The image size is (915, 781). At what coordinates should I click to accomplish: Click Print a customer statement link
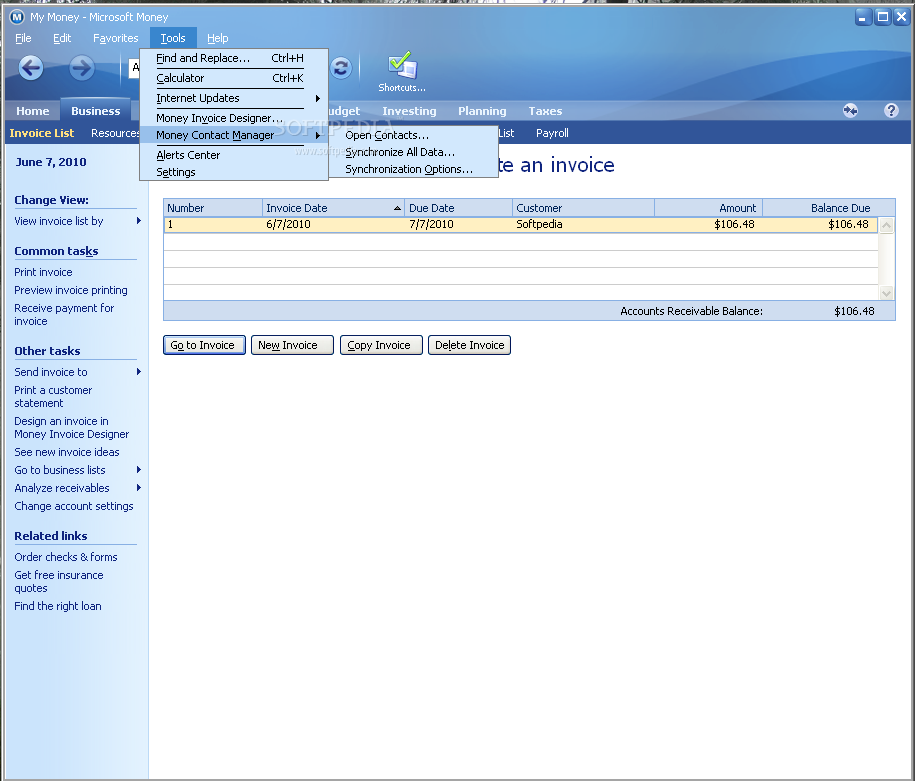(x=53, y=396)
